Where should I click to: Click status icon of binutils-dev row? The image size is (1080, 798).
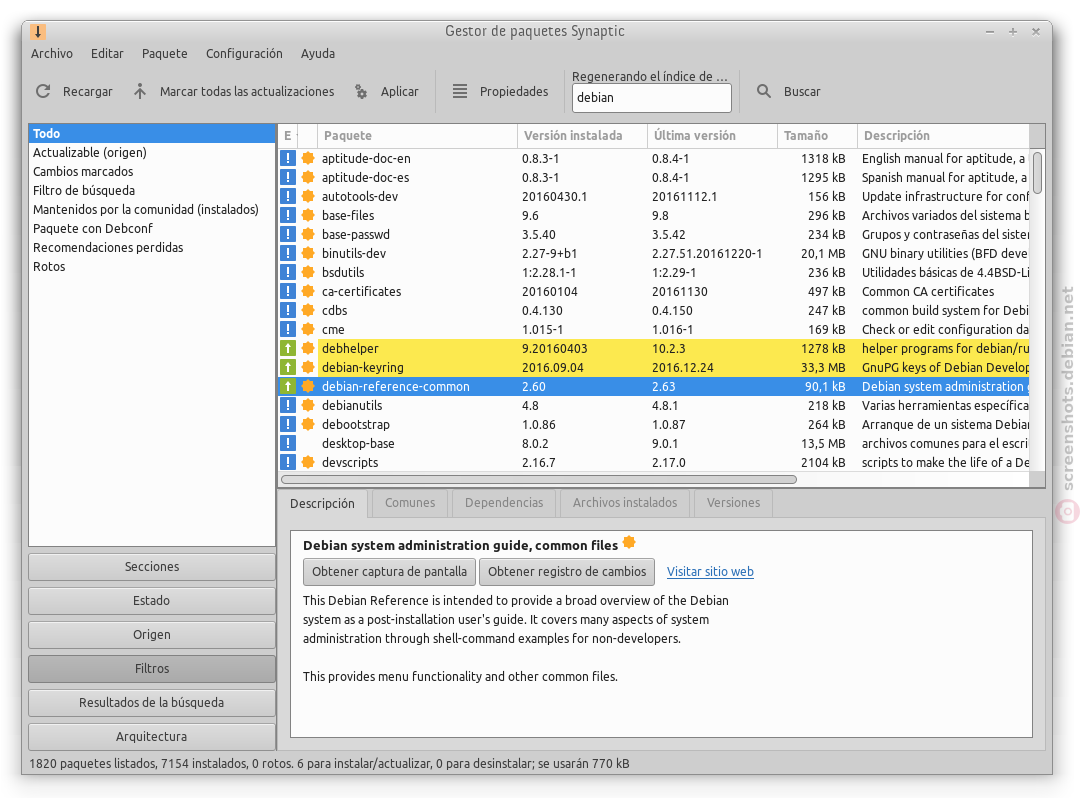(287, 253)
